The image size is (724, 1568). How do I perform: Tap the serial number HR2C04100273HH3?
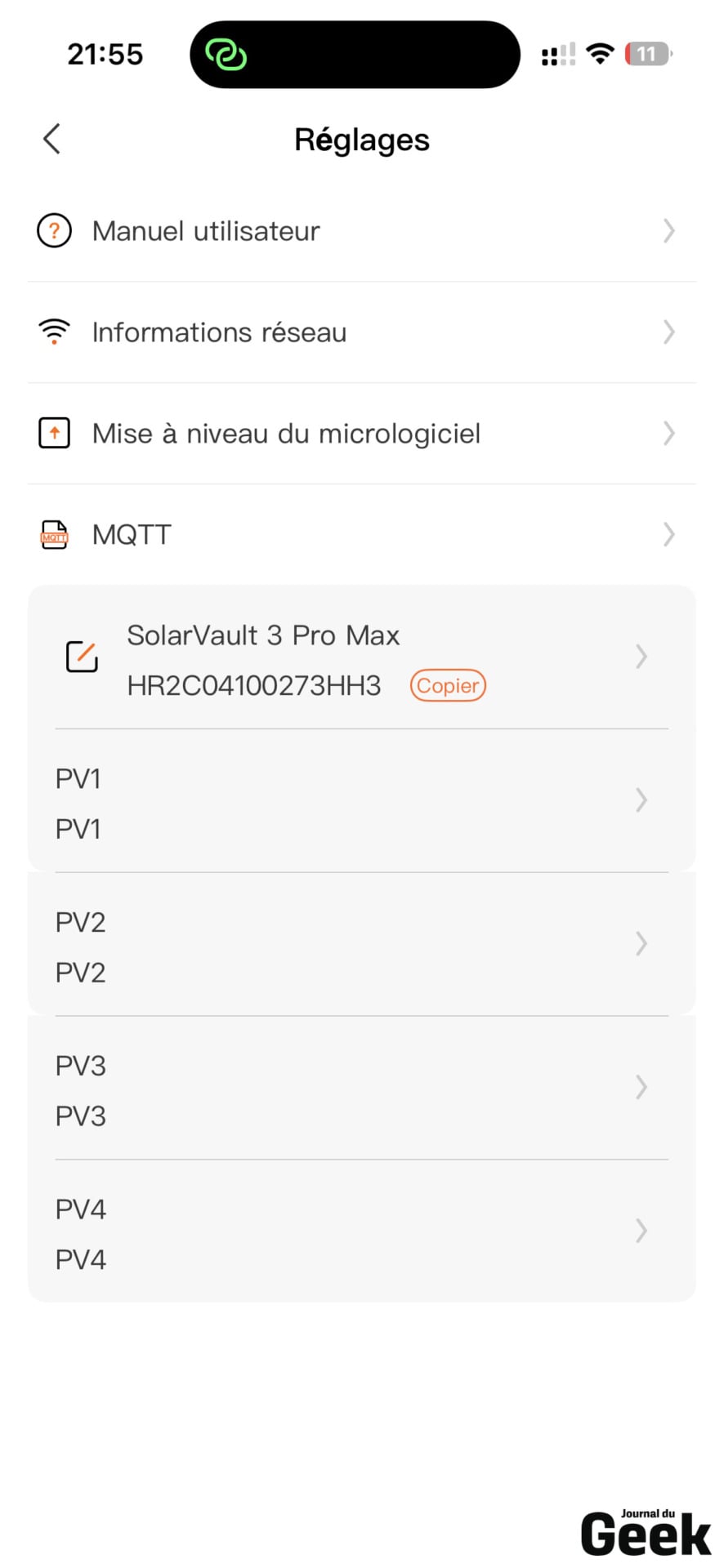pos(254,685)
